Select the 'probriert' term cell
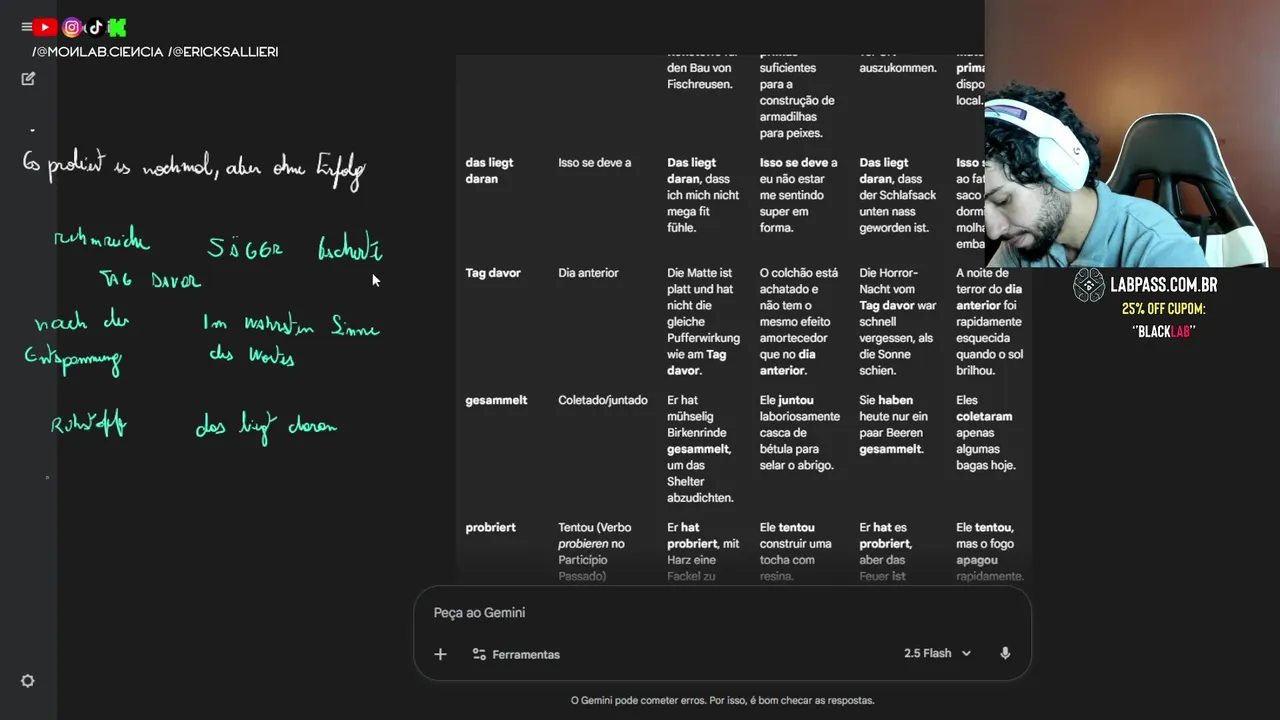The height and width of the screenshot is (720, 1280). pos(490,527)
